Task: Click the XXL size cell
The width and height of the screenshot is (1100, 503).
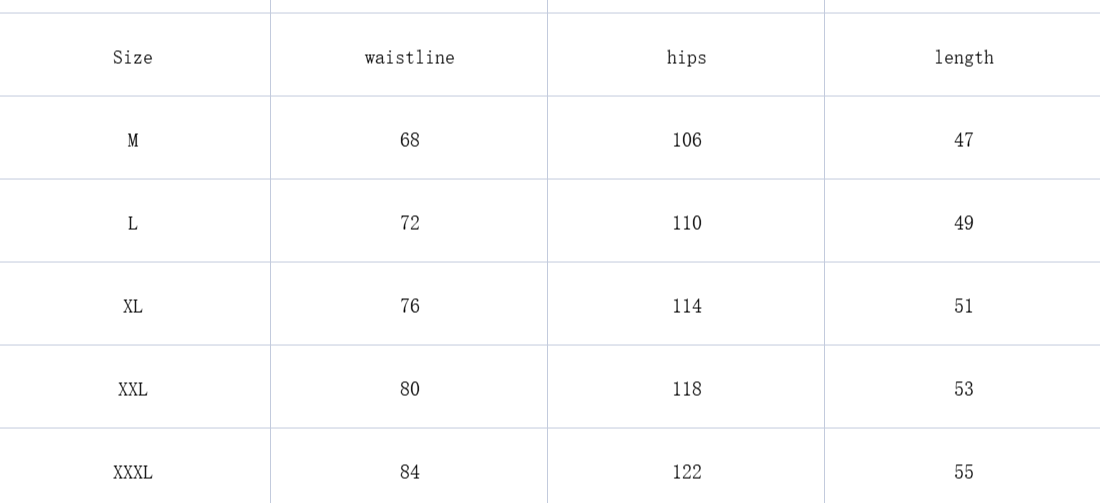Action: point(133,389)
